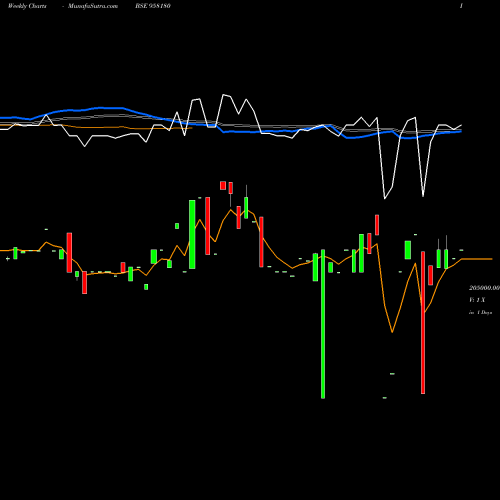Click the 'BSE 958186' symbol label
The height and width of the screenshot is (500, 500).
[153, 6]
